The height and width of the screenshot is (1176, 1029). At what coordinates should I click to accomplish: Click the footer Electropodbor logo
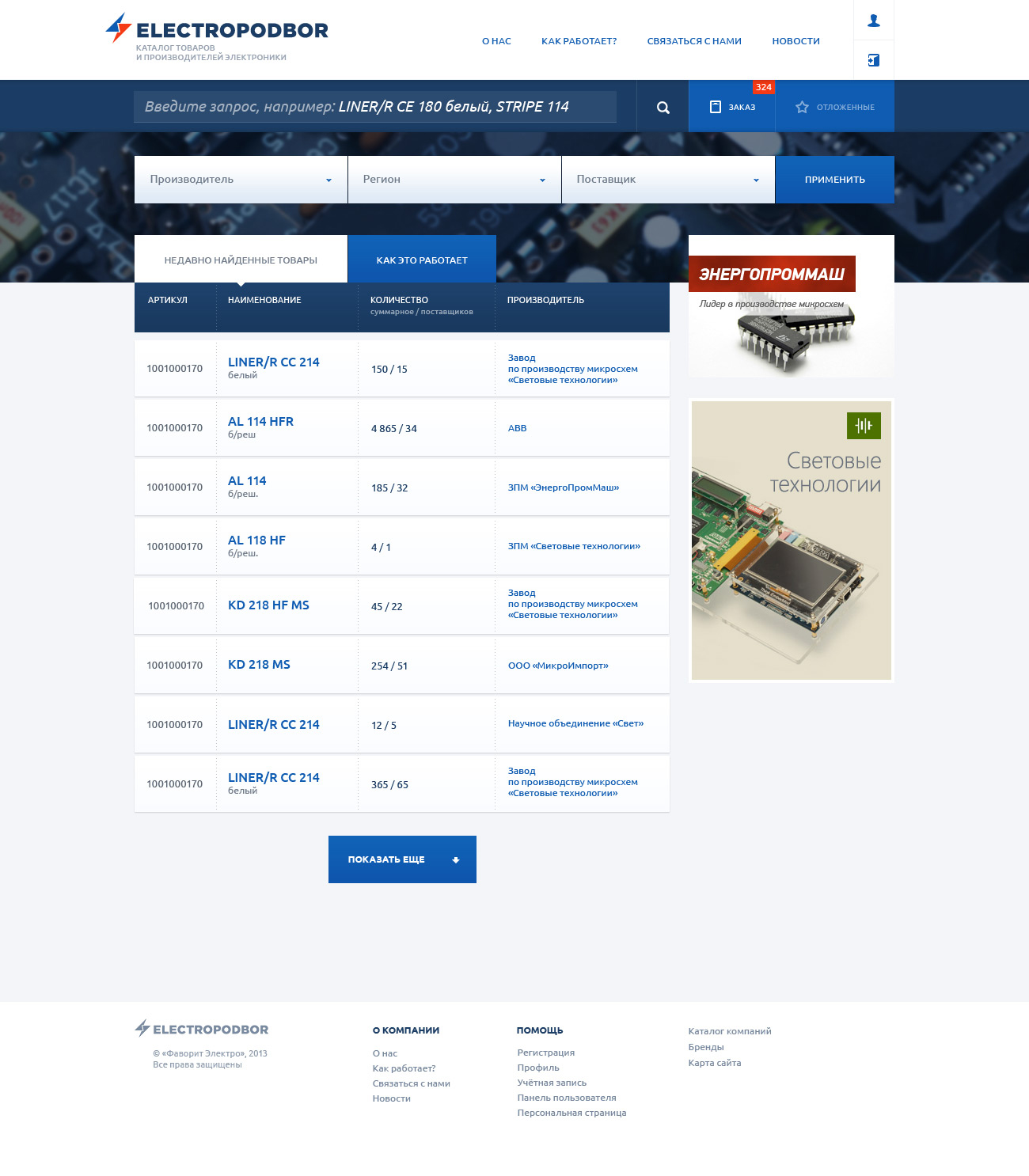(202, 1029)
